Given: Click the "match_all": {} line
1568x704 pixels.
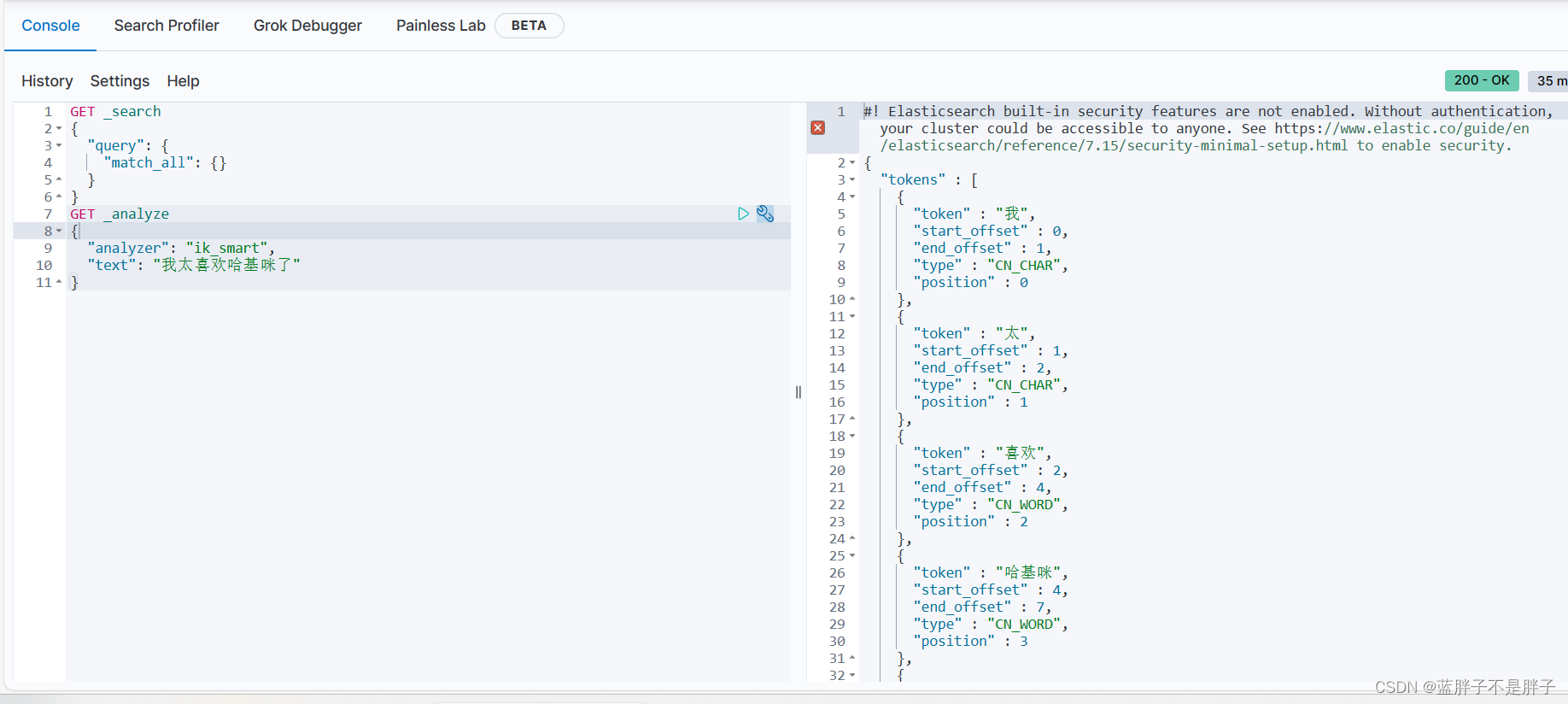Looking at the screenshot, I should pos(165,162).
